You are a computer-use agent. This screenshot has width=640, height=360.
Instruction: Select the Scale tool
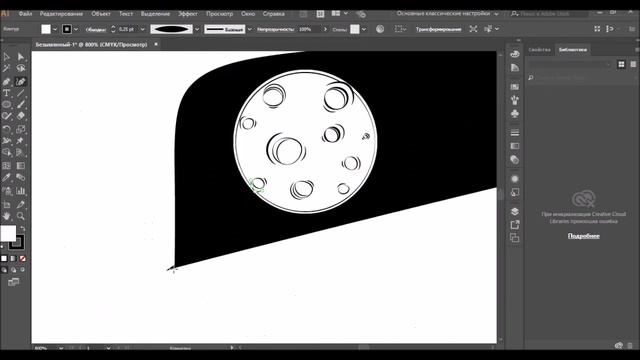20,129
